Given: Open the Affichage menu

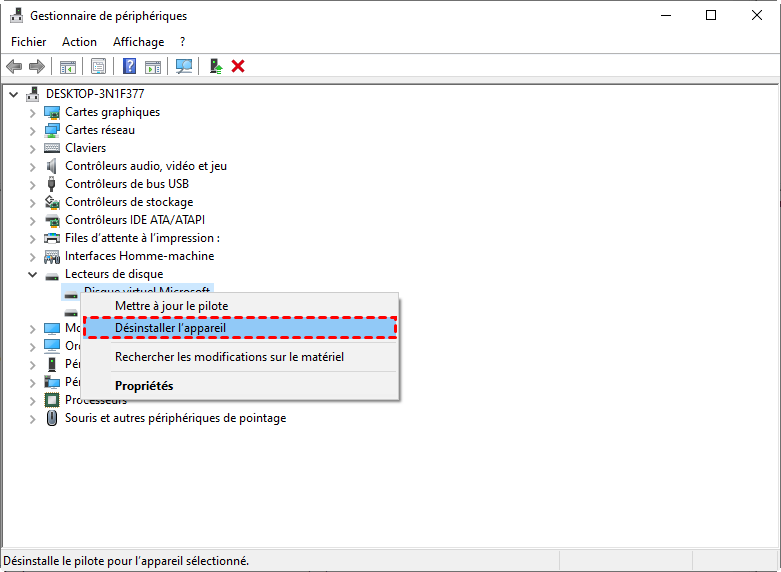Looking at the screenshot, I should coord(138,42).
